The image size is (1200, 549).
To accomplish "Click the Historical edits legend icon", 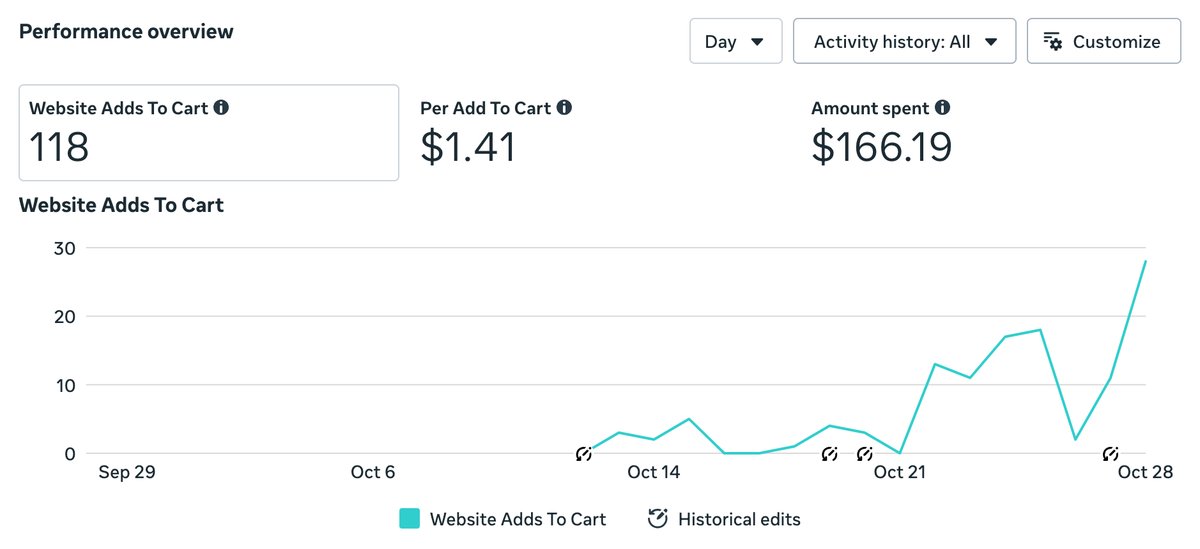I will click(x=657, y=518).
